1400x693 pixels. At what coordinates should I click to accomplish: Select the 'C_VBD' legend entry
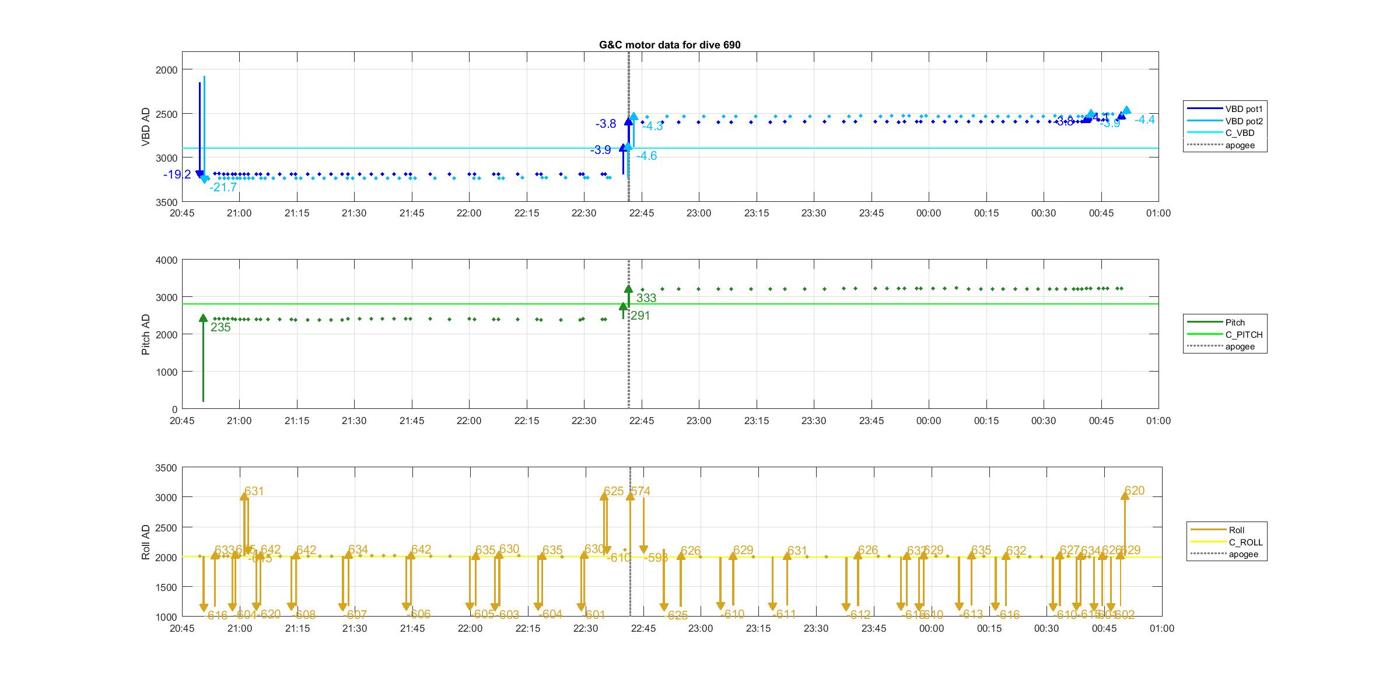point(1216,133)
